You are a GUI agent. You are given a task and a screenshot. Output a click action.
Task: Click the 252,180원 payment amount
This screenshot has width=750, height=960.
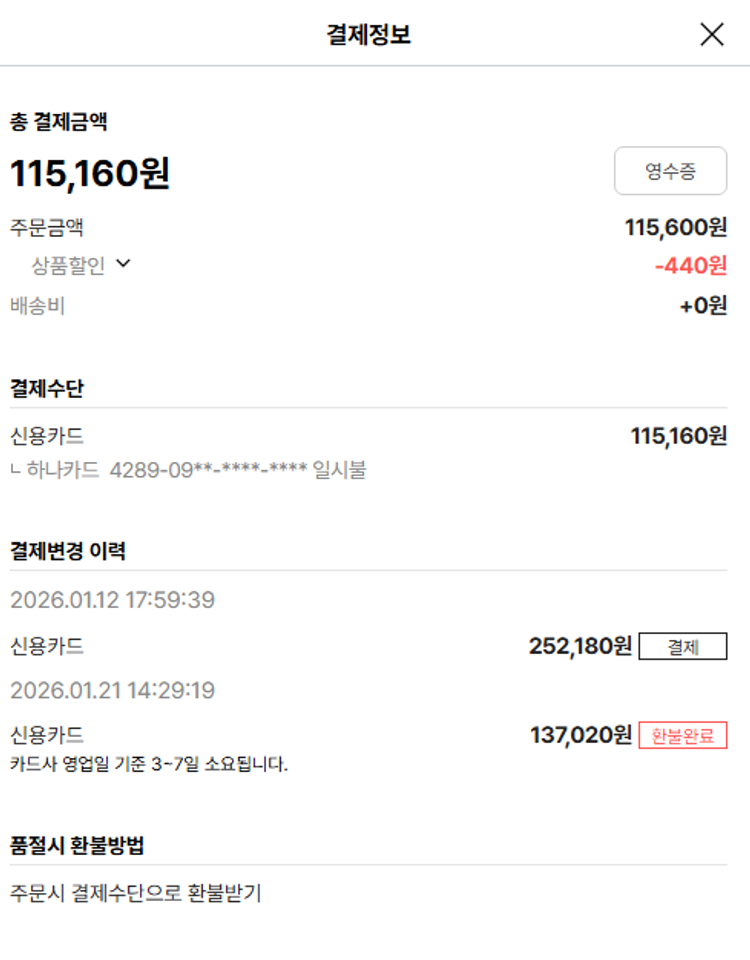click(x=580, y=647)
